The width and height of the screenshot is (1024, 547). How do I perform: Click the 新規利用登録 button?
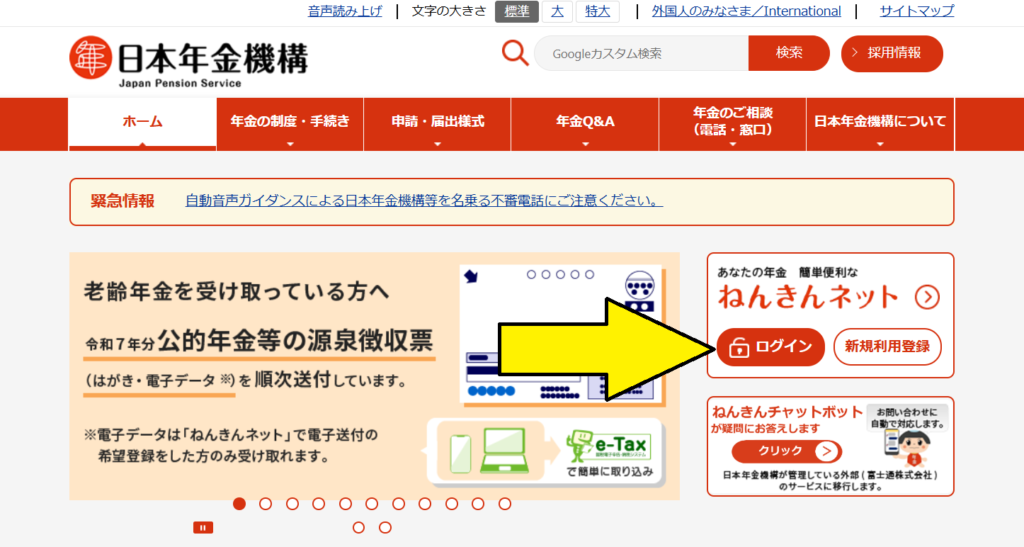click(887, 347)
